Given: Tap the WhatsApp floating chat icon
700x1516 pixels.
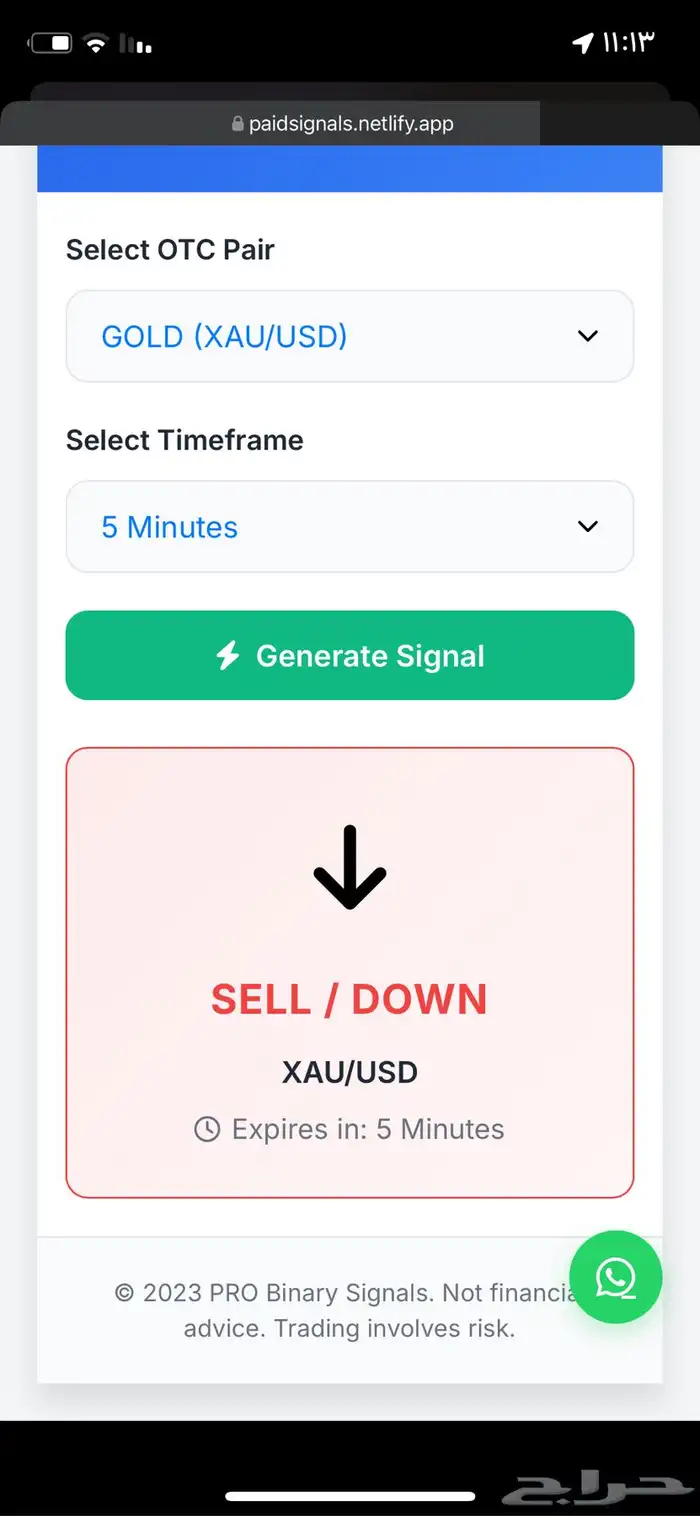Looking at the screenshot, I should pyautogui.click(x=615, y=1277).
